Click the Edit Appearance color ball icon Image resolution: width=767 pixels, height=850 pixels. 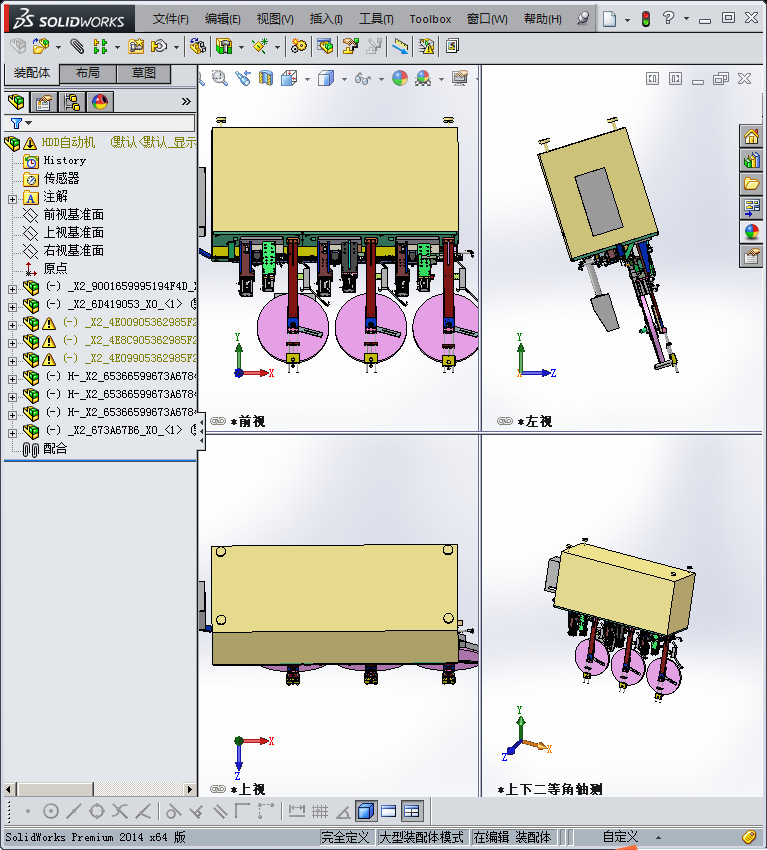(x=400, y=79)
